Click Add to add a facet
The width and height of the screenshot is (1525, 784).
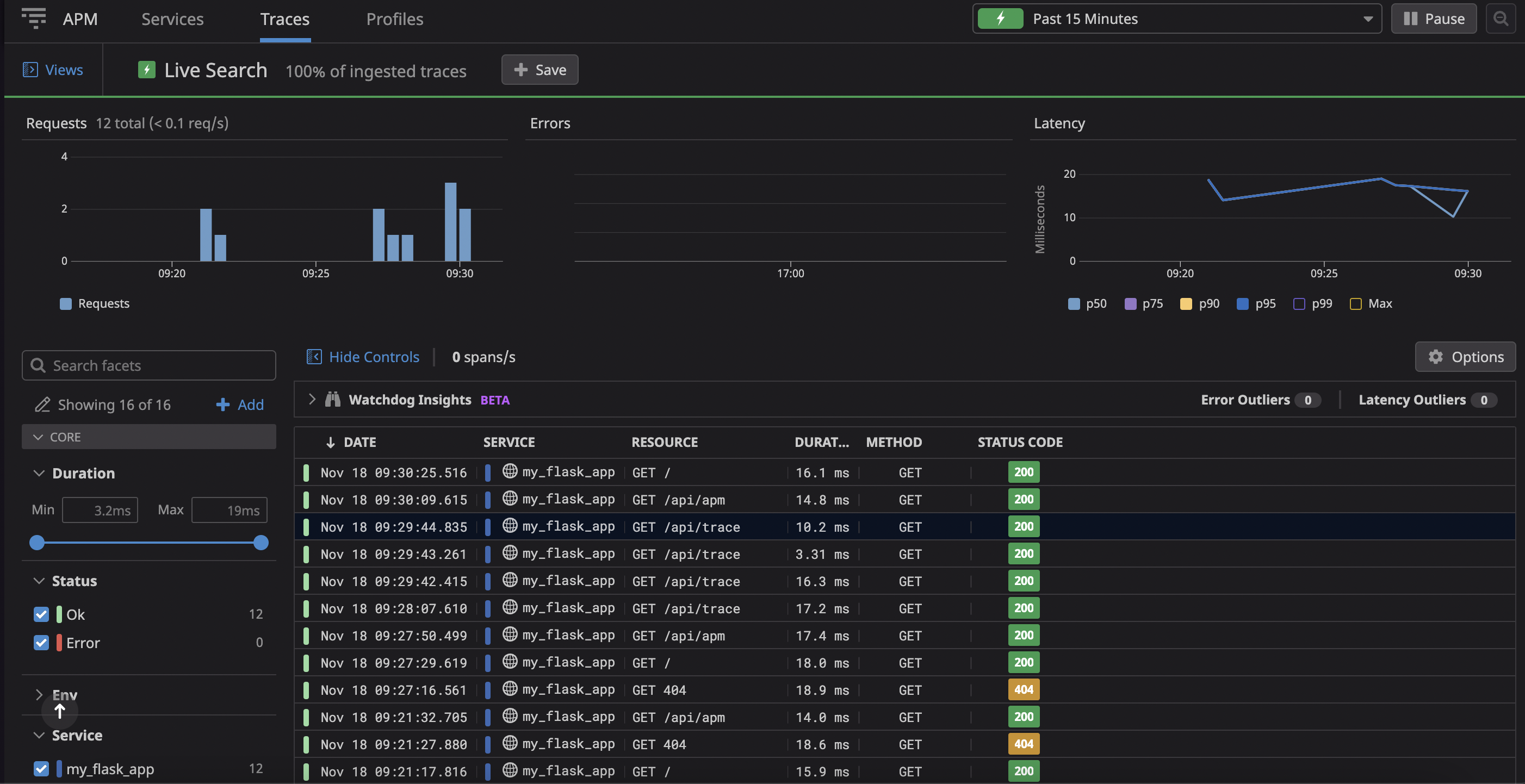[x=240, y=405]
